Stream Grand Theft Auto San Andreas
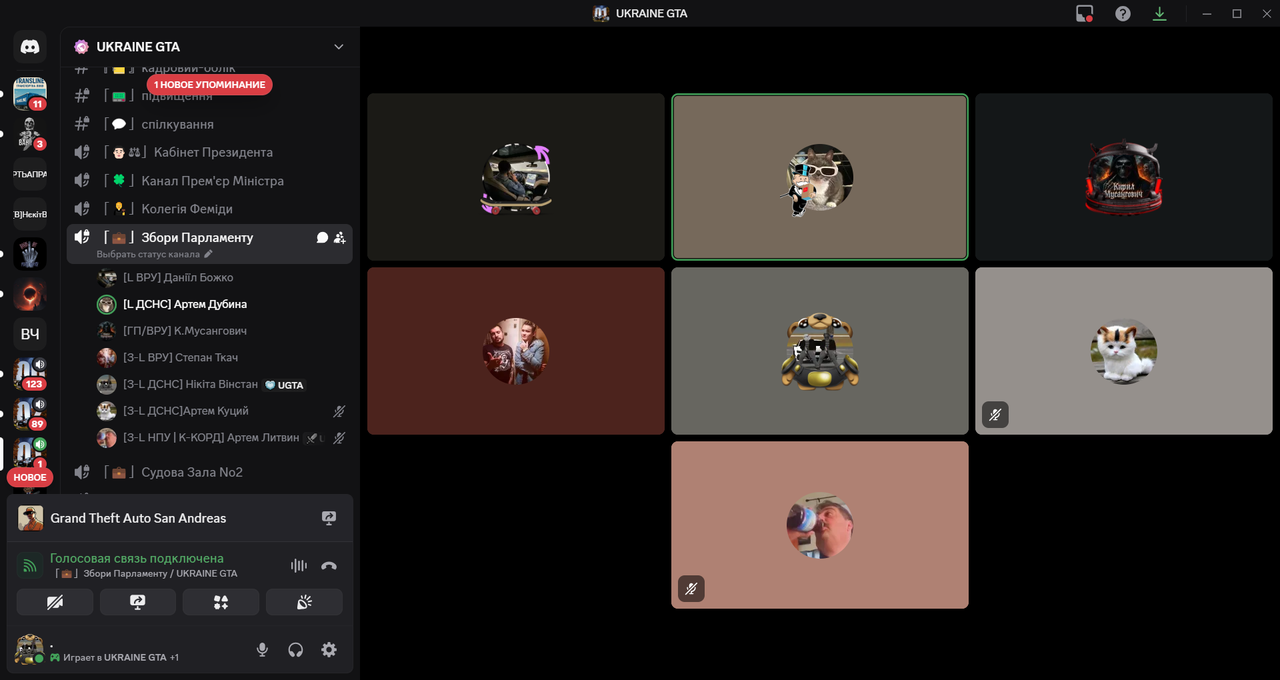The height and width of the screenshot is (680, 1280). [329, 518]
